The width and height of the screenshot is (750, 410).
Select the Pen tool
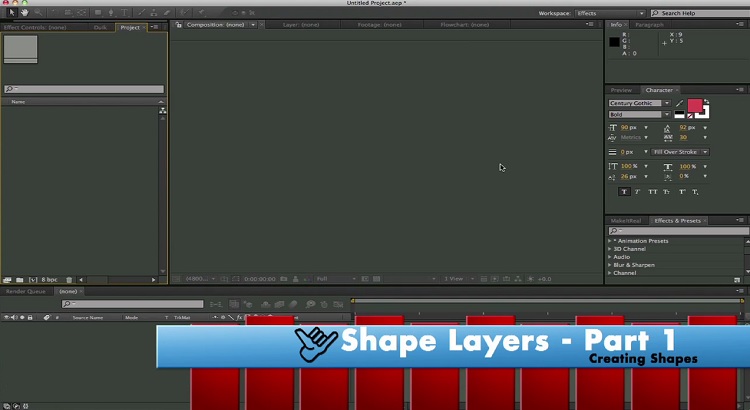(111, 12)
